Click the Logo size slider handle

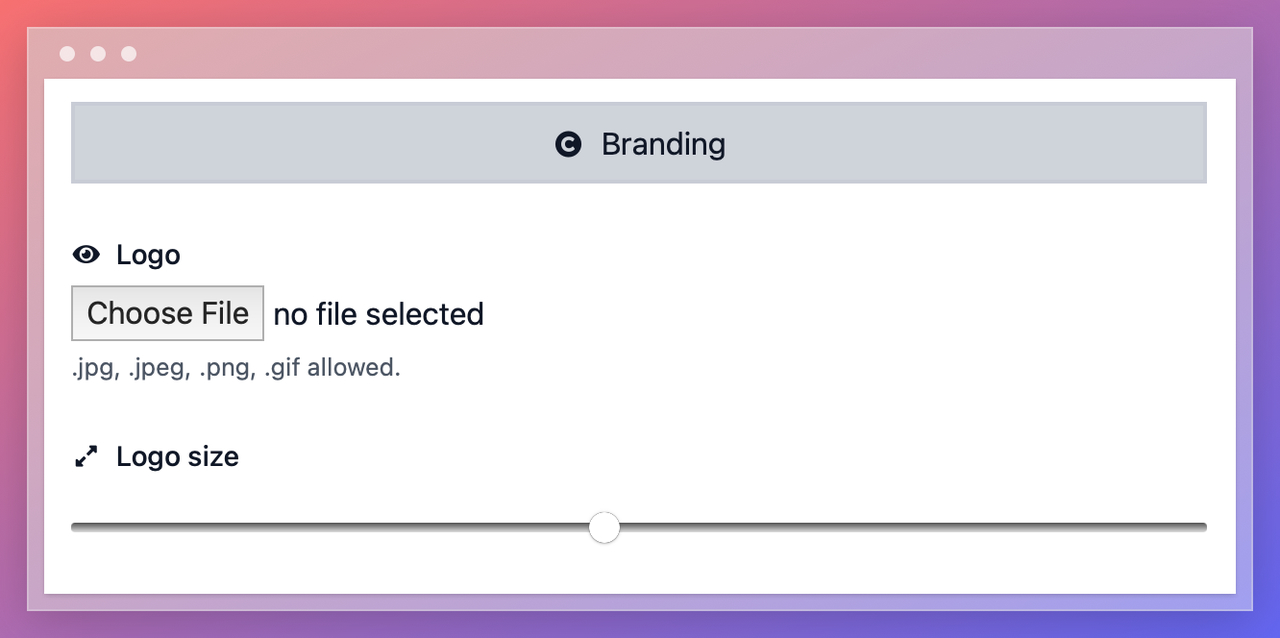coord(604,527)
